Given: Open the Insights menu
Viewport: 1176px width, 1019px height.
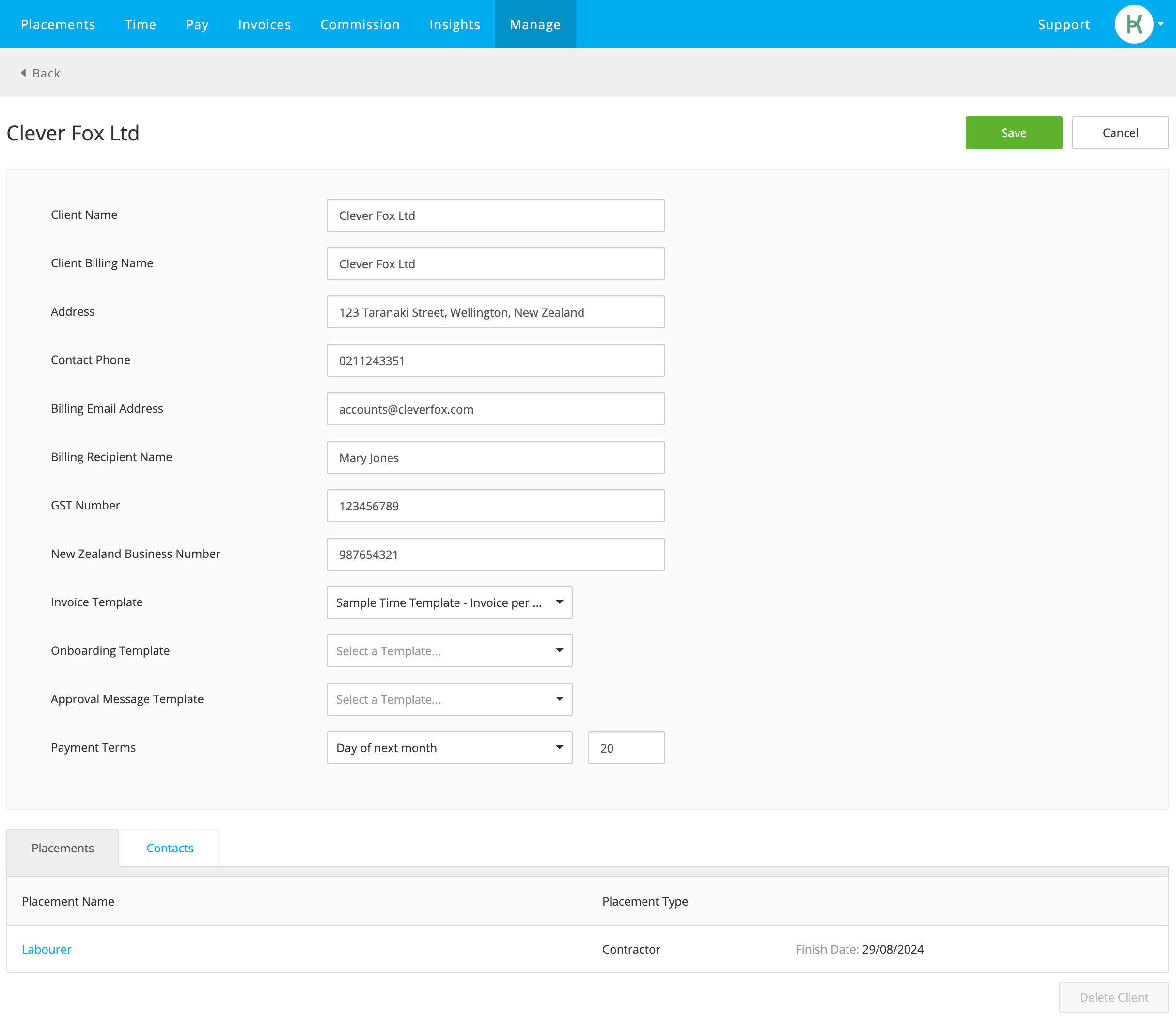Looking at the screenshot, I should point(455,24).
